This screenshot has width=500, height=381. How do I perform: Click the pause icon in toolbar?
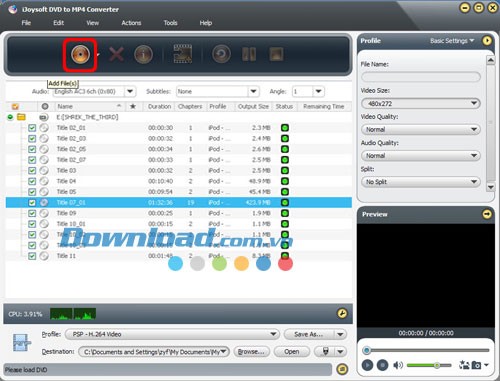[x=249, y=54]
